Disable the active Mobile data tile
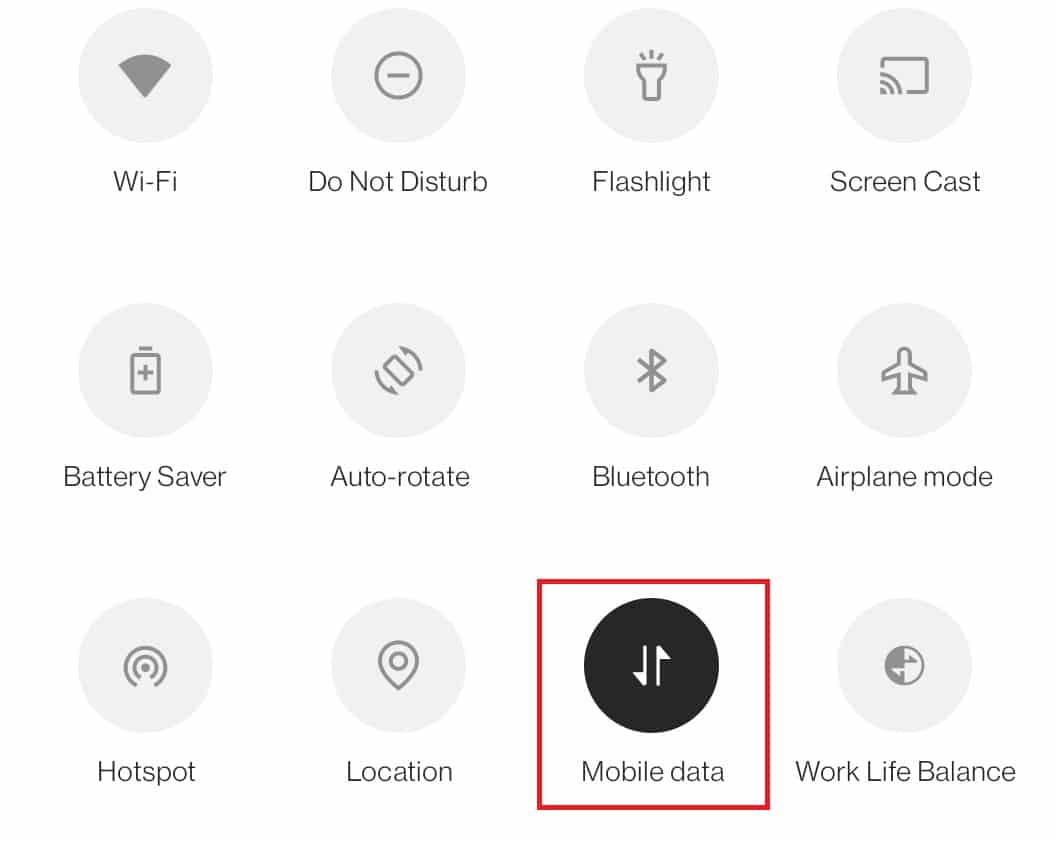The width and height of the screenshot is (1055, 841). click(651, 665)
